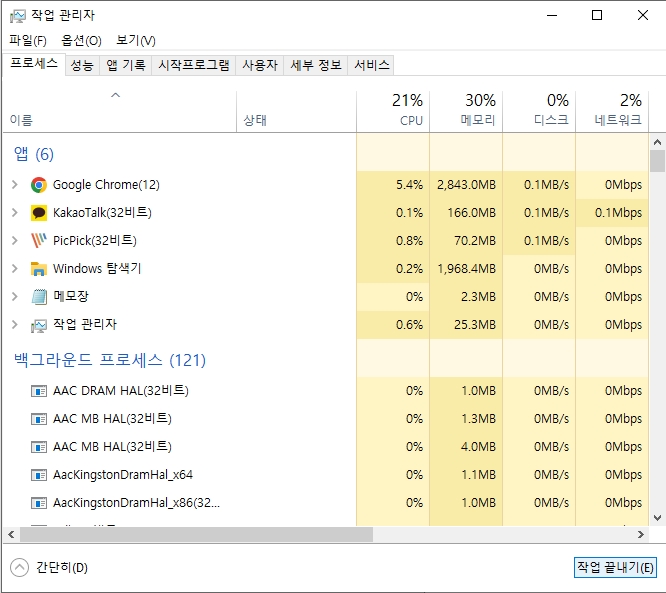Open the 옵션(O) menu
The width and height of the screenshot is (666, 593).
[81, 40]
